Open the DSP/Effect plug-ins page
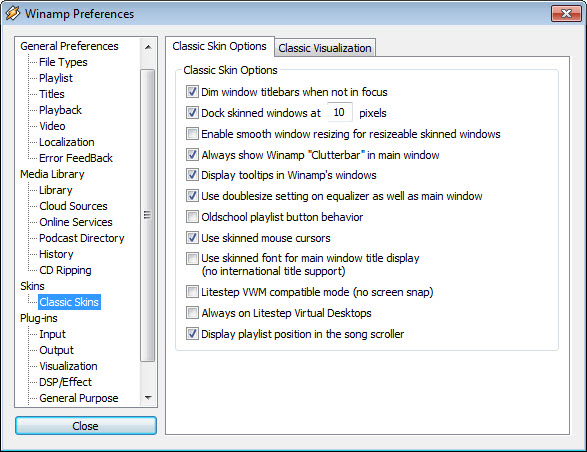The width and height of the screenshot is (587, 452). [x=66, y=382]
